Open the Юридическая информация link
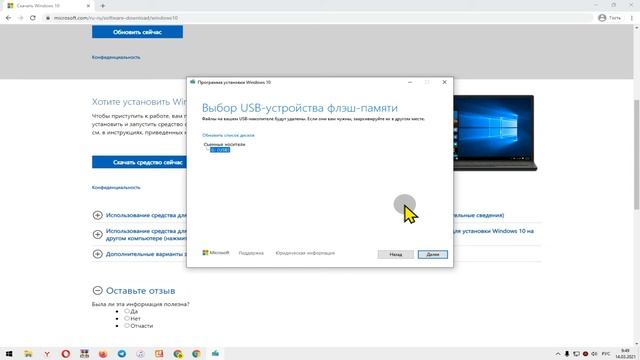Viewport: 640px width, 360px height. pyautogui.click(x=305, y=253)
